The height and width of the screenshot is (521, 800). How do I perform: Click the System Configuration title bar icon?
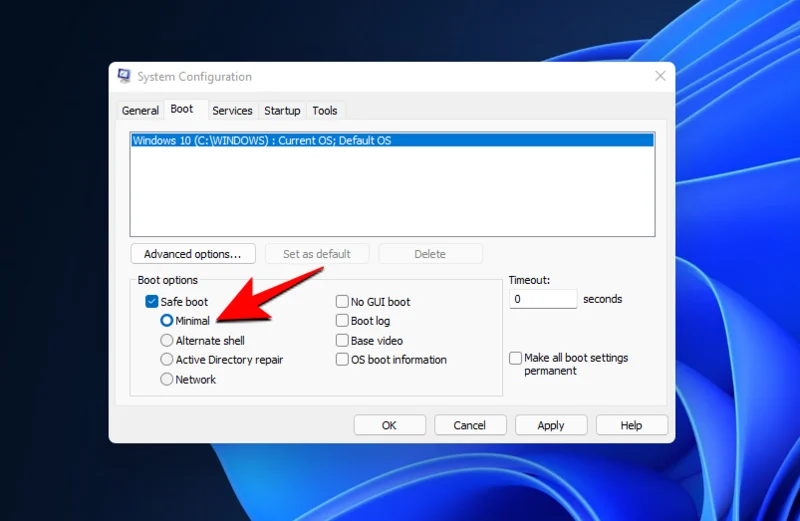pos(125,77)
